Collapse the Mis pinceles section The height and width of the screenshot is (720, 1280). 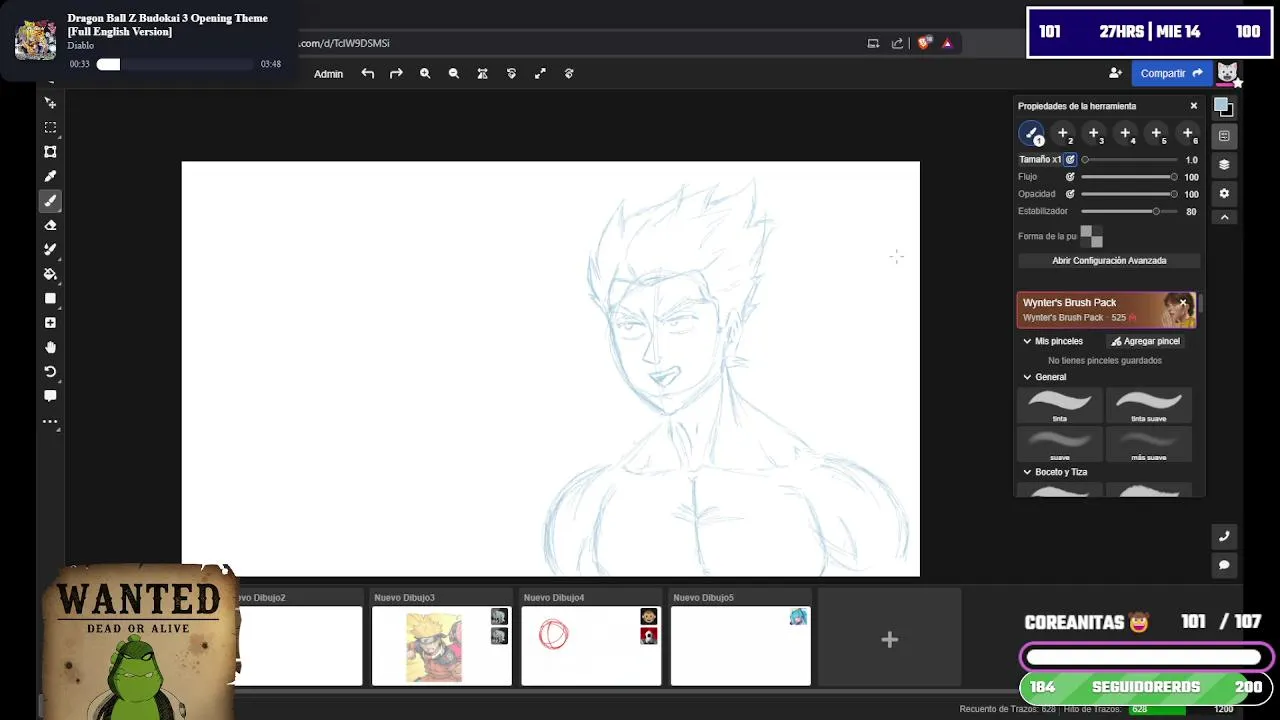[x=1027, y=341]
